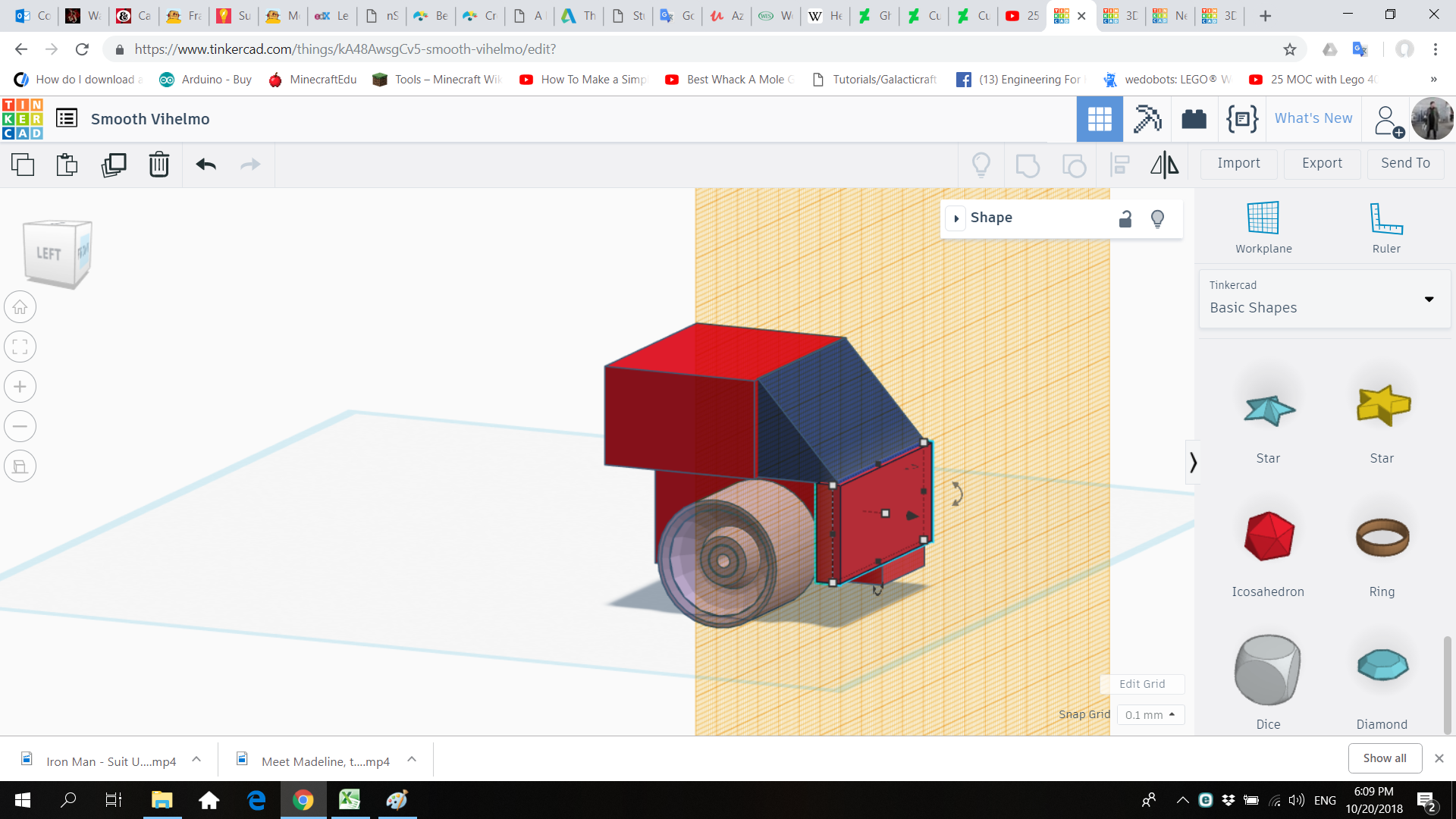
Task: Click the Align tool
Action: coord(1120,165)
